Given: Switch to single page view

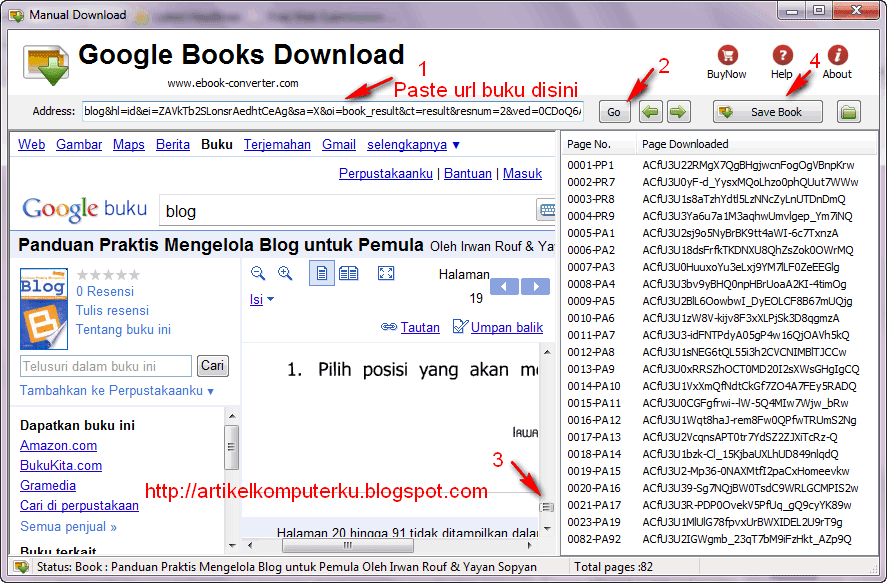Looking at the screenshot, I should point(322,274).
